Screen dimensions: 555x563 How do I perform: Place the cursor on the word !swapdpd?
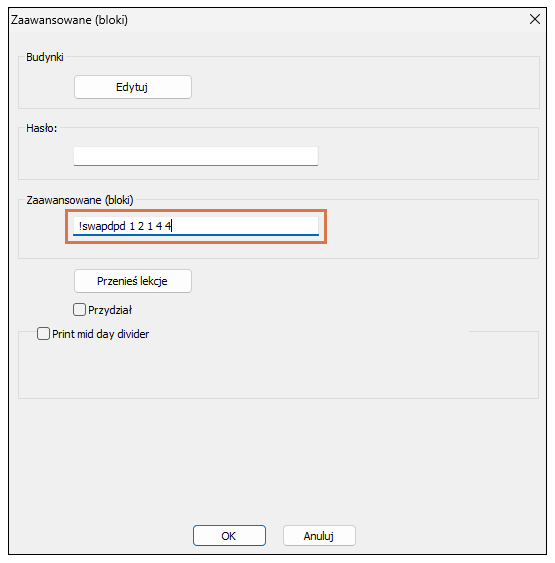click(x=102, y=226)
